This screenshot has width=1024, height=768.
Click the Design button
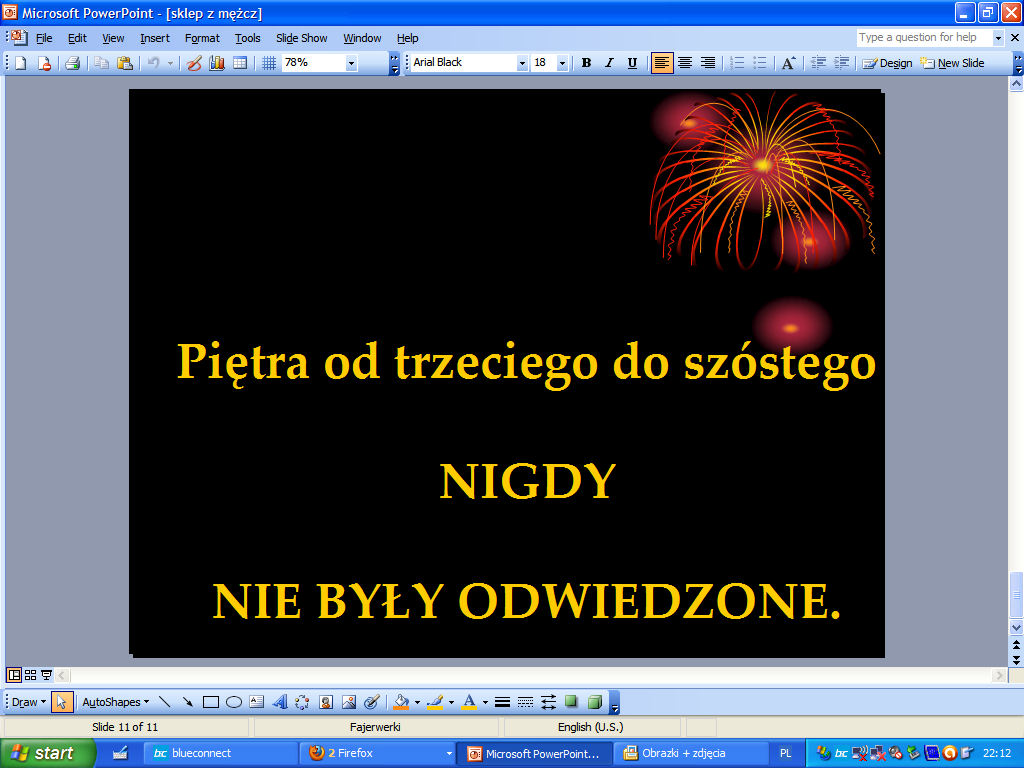[887, 63]
